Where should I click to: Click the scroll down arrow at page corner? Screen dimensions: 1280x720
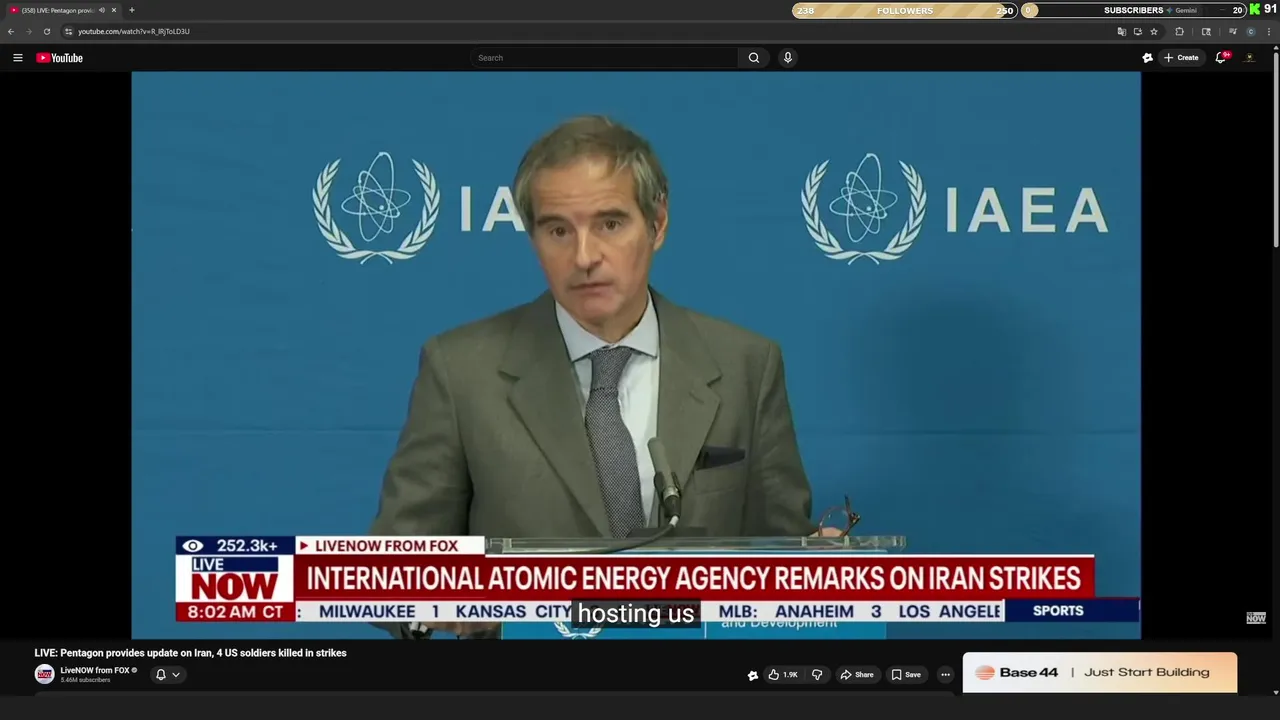point(1275,691)
